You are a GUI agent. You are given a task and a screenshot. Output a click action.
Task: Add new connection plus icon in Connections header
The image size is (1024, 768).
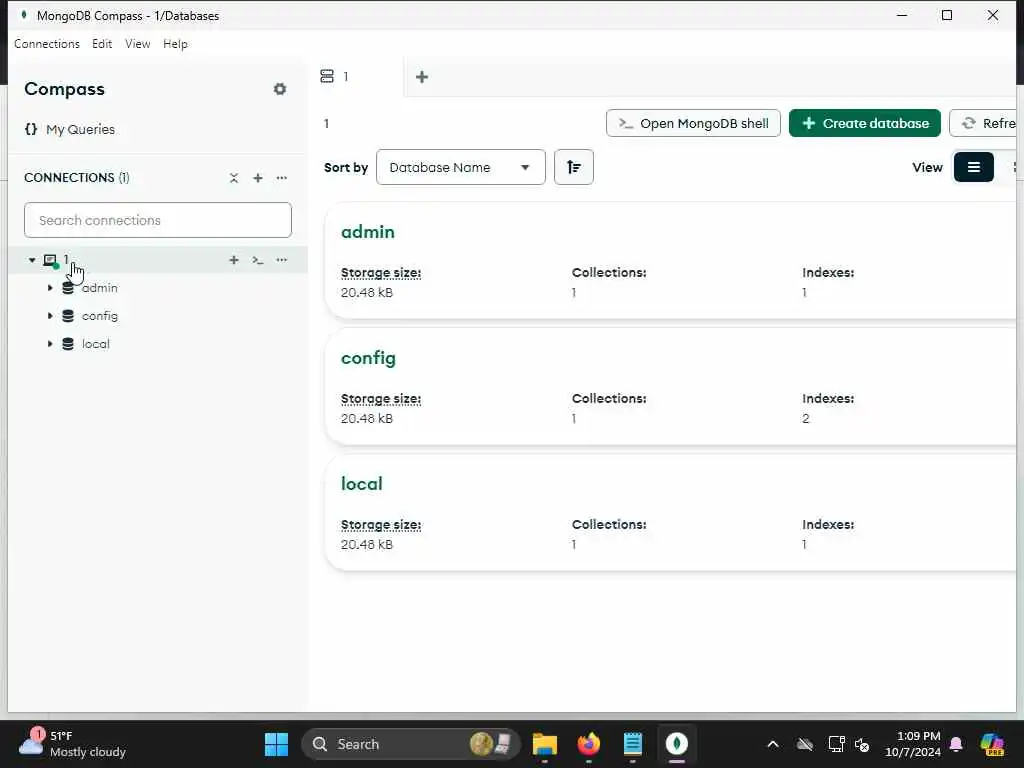point(258,178)
